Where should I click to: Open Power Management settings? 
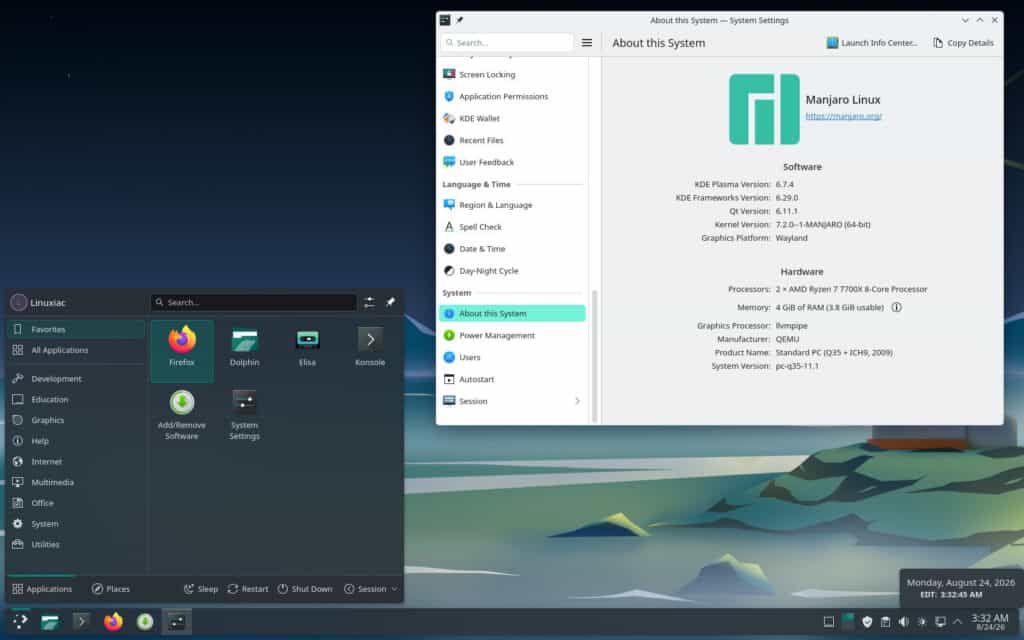click(512, 336)
